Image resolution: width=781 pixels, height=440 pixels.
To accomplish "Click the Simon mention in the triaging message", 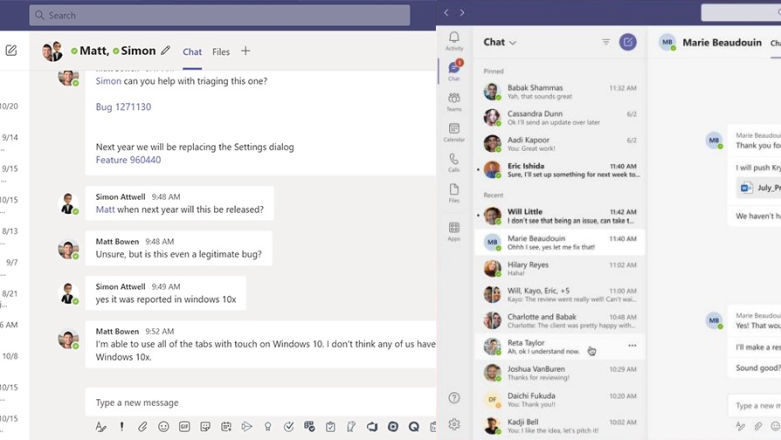I will pos(108,81).
